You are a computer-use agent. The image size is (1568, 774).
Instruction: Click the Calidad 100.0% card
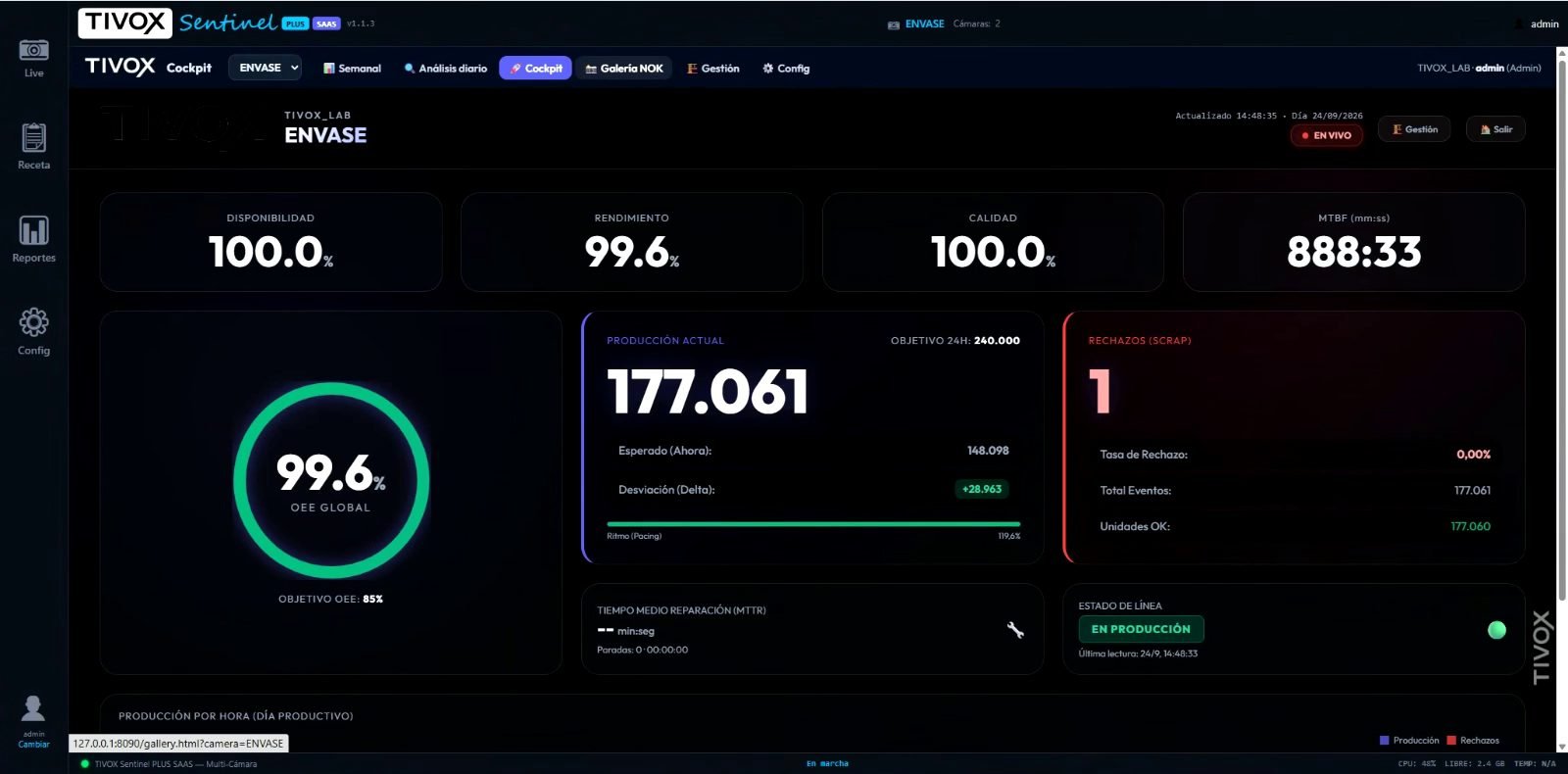pos(993,242)
